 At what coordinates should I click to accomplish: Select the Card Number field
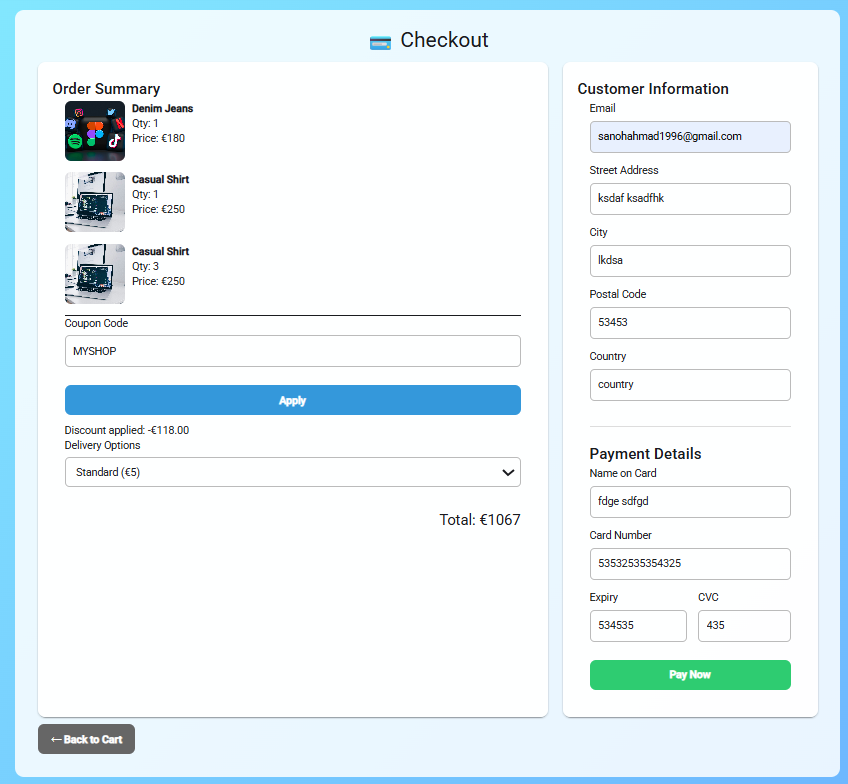(x=690, y=564)
